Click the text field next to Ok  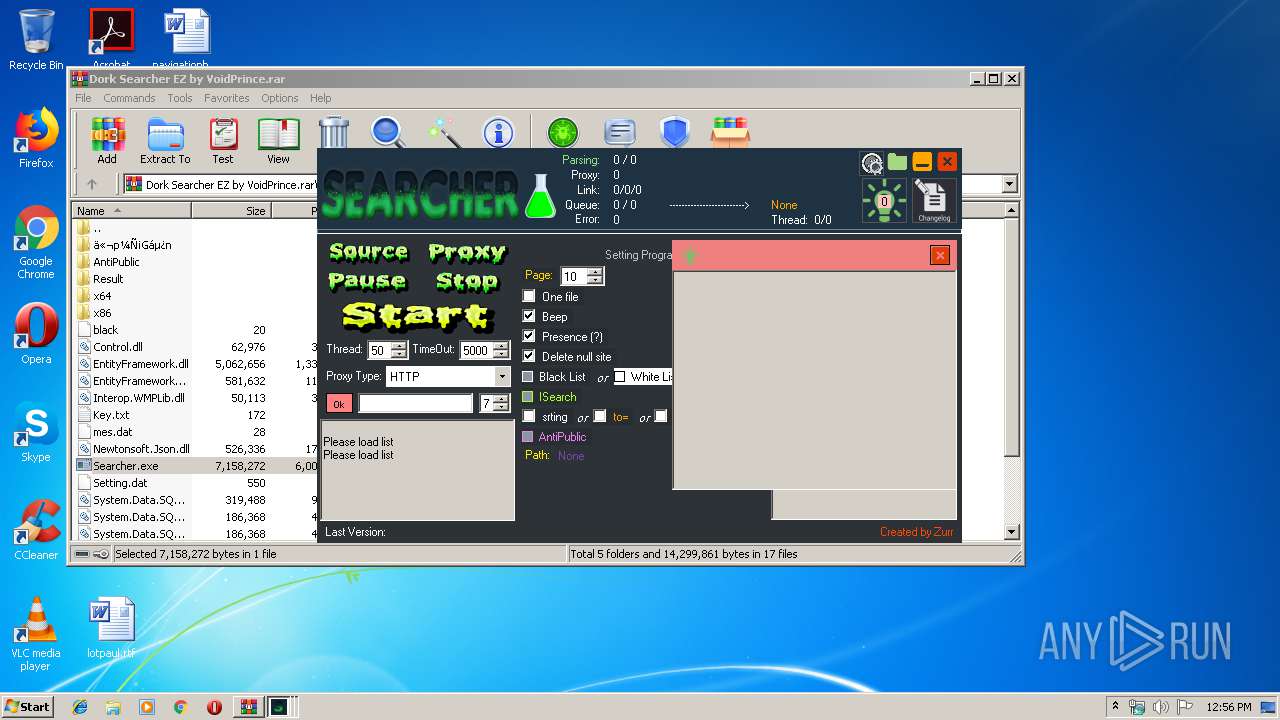click(x=415, y=404)
